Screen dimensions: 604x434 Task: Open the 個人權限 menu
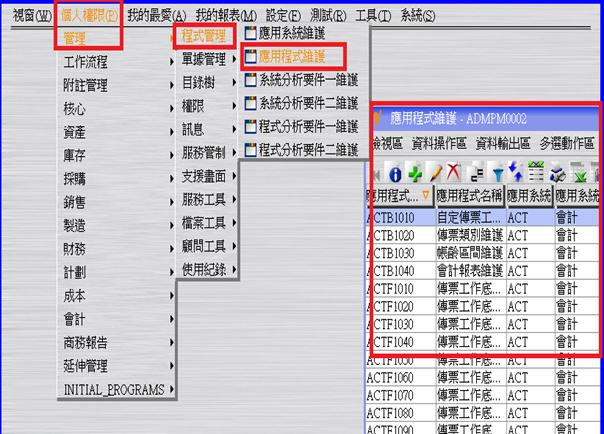click(89, 16)
